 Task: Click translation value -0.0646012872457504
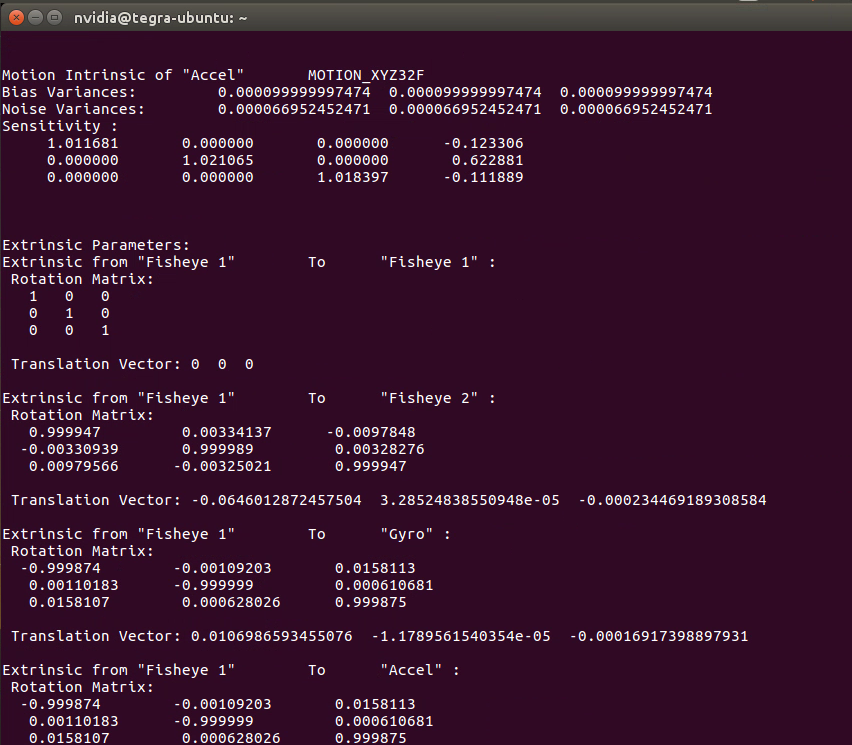277,500
